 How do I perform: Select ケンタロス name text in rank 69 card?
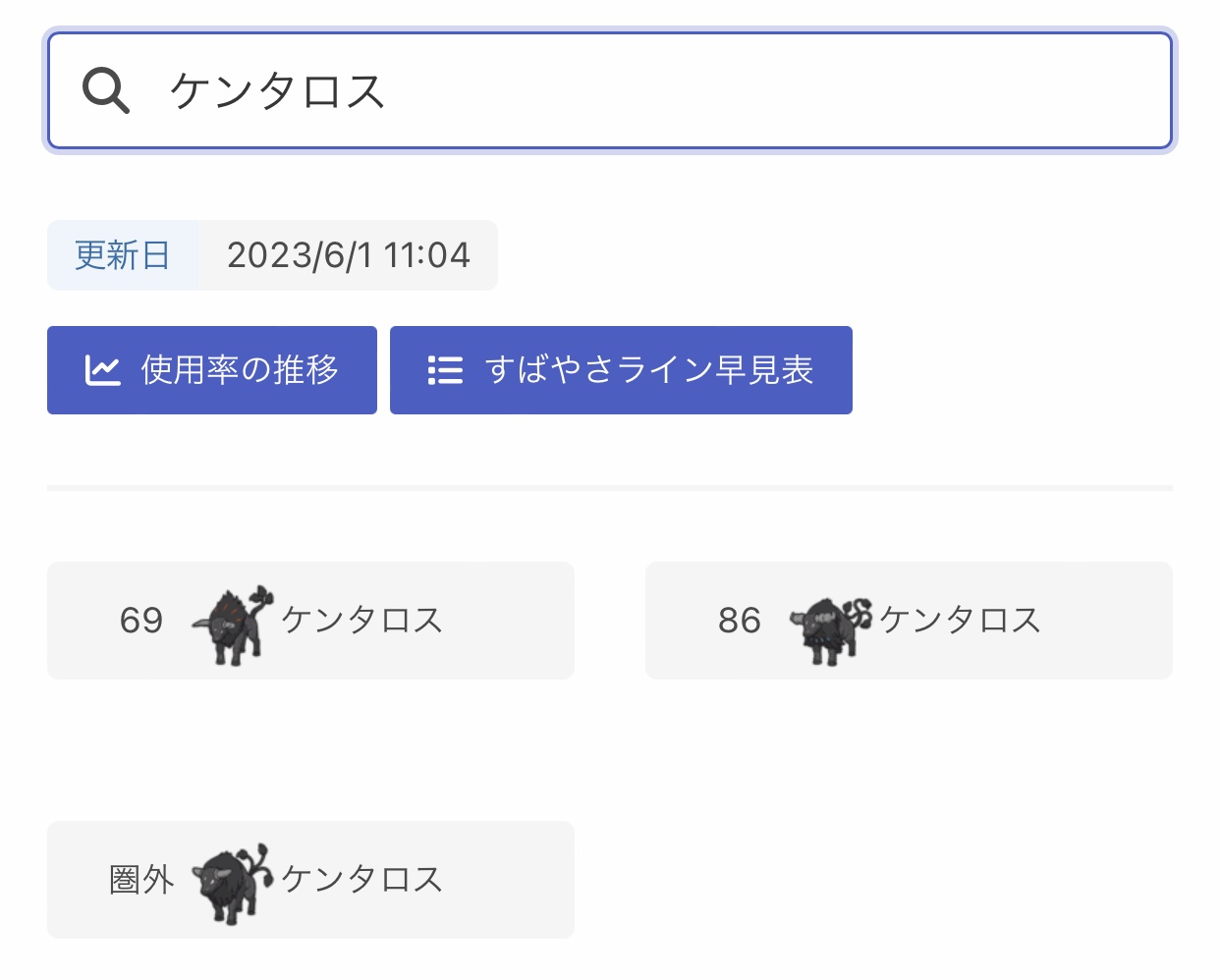pos(362,621)
